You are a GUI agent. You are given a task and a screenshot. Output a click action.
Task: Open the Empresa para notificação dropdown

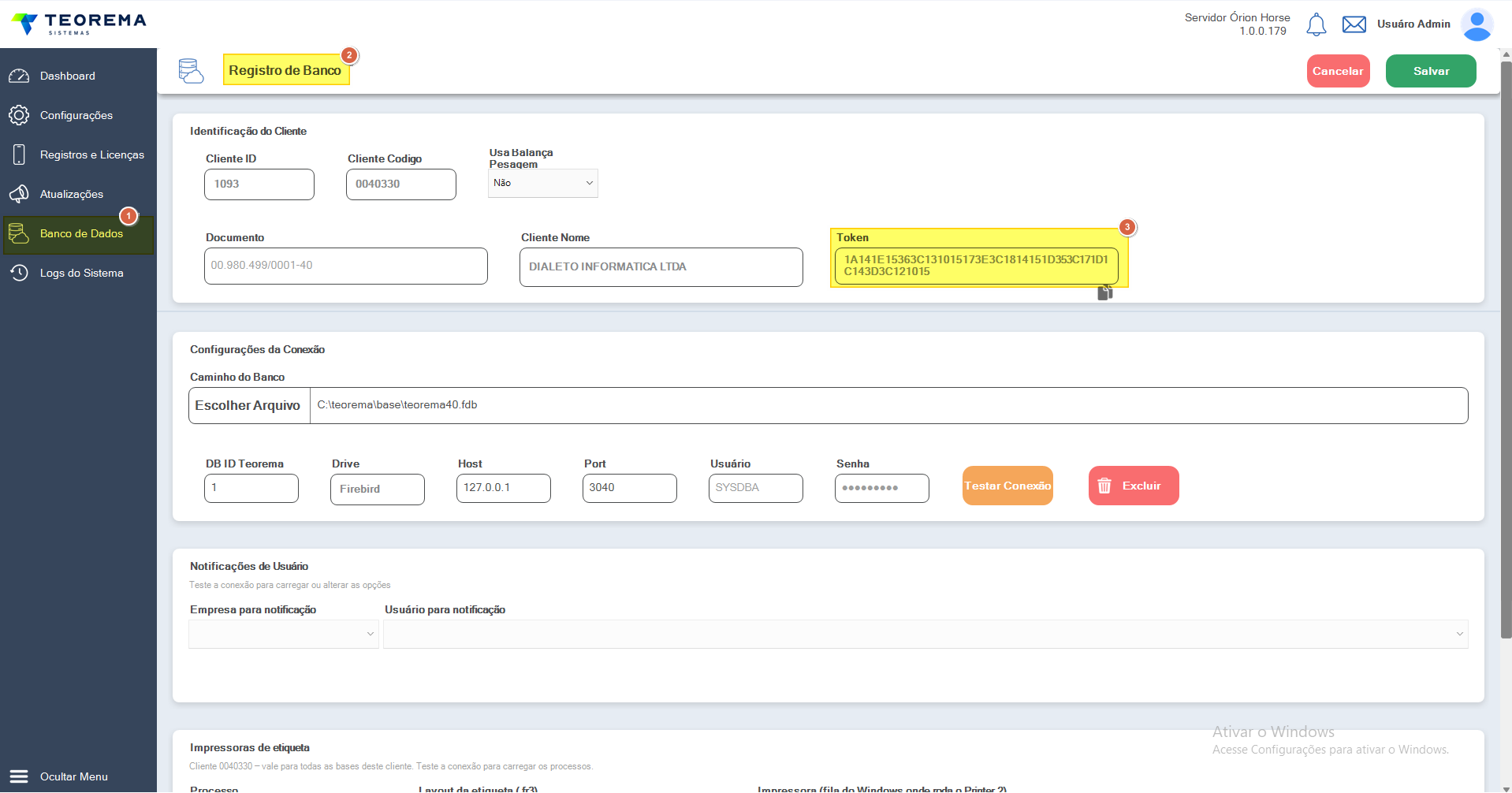(x=284, y=634)
